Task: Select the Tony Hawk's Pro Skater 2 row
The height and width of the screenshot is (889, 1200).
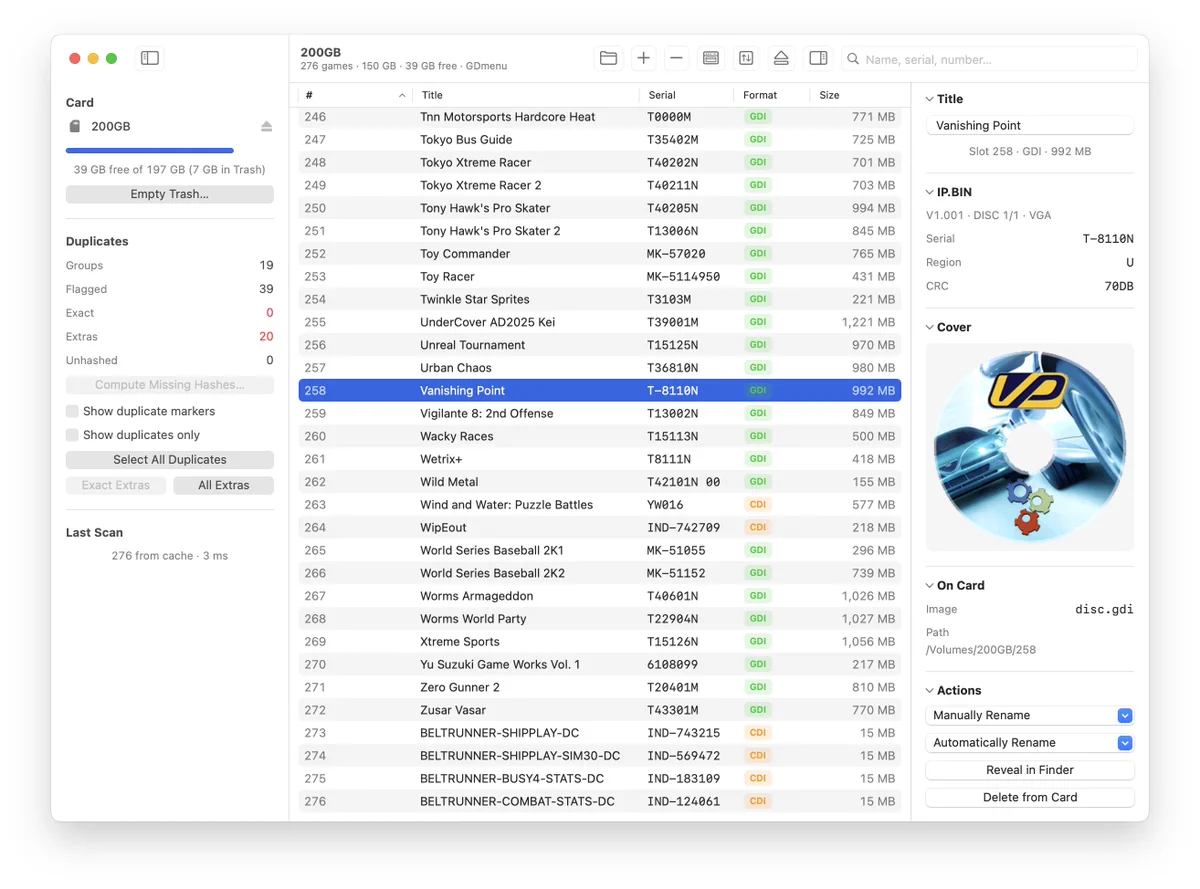Action: (600, 231)
